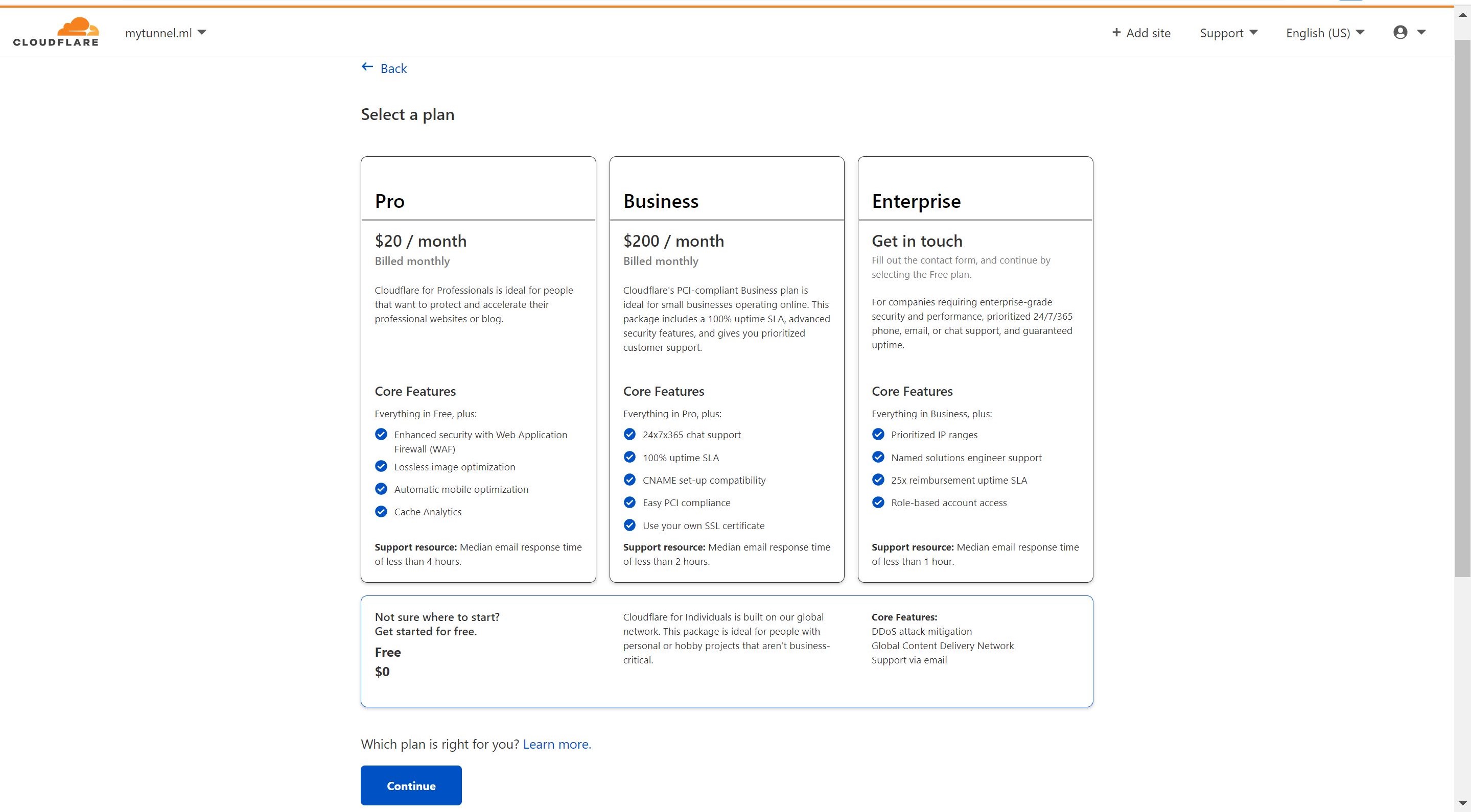The height and width of the screenshot is (812, 1471).
Task: Choose the Free plan card
Action: point(727,651)
